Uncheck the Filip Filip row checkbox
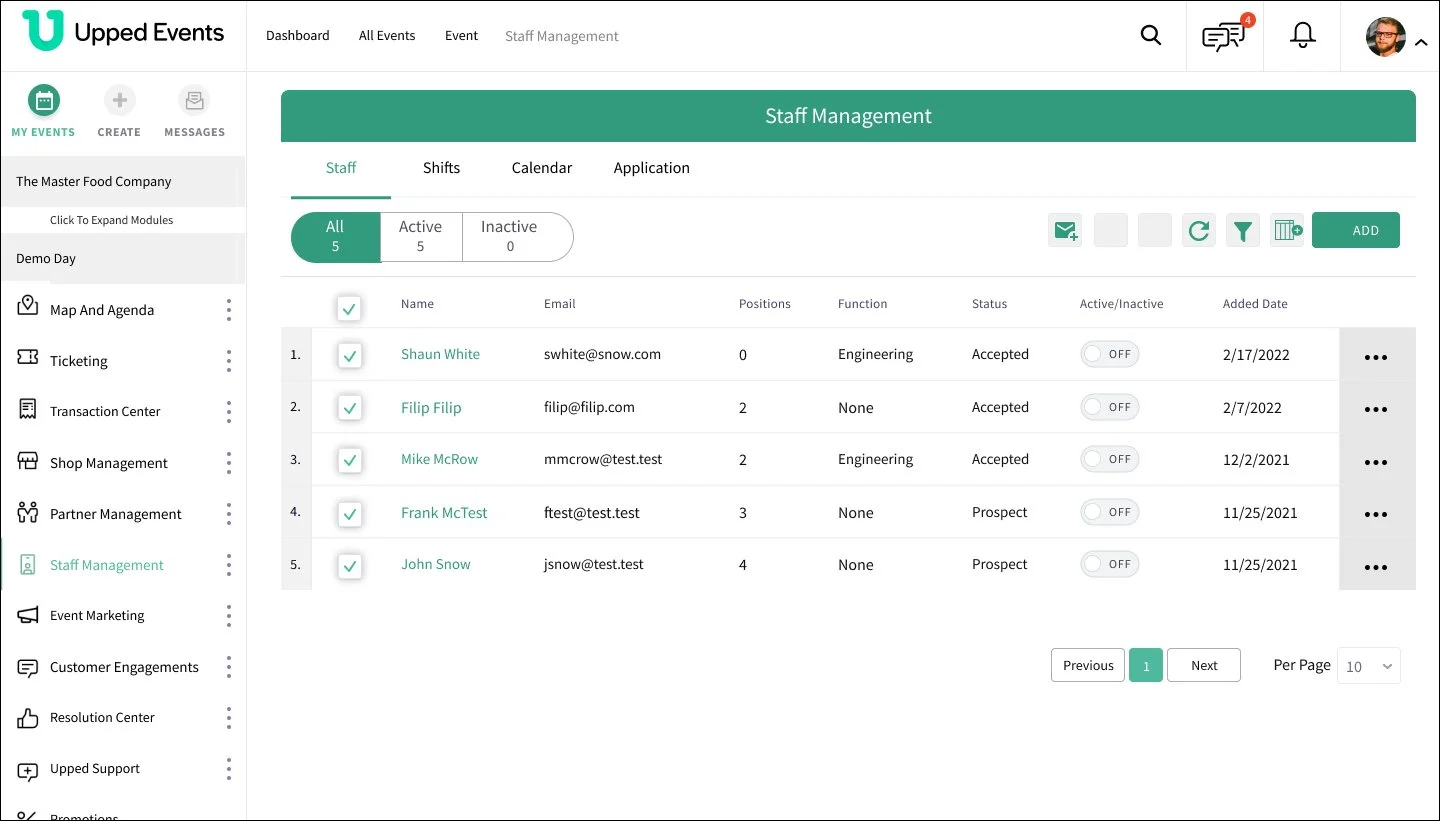 pyautogui.click(x=349, y=408)
